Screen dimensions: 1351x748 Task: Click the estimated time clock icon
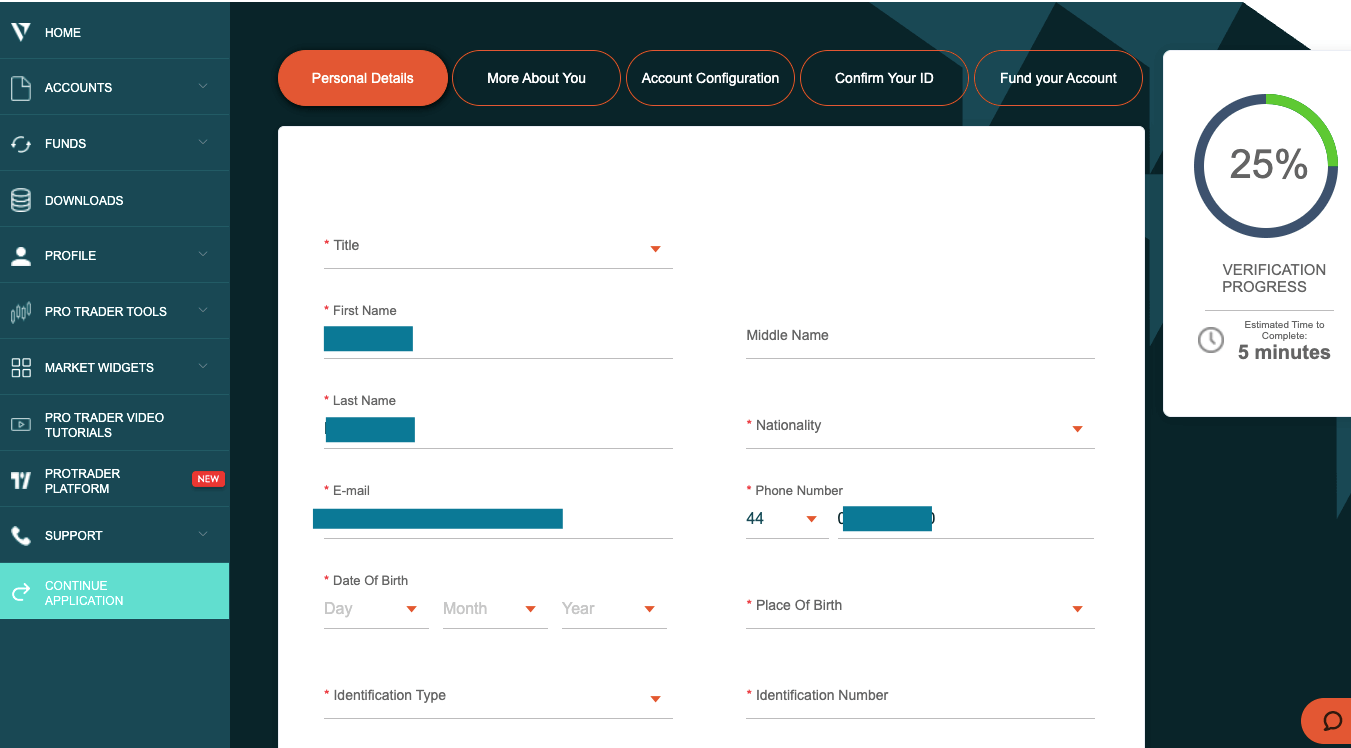click(x=1211, y=340)
